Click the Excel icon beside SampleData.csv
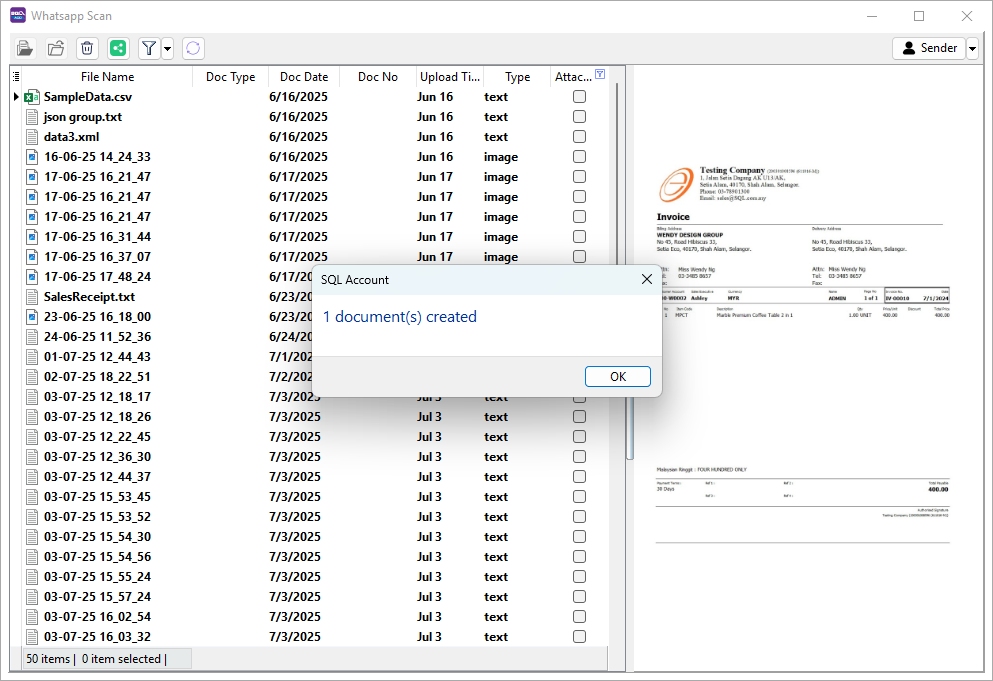Image resolution: width=993 pixels, height=681 pixels. point(32,97)
